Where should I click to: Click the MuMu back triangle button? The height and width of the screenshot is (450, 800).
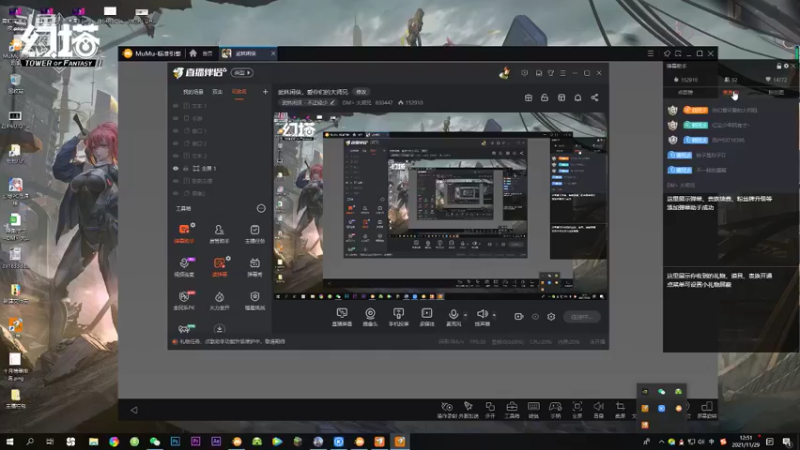134,410
